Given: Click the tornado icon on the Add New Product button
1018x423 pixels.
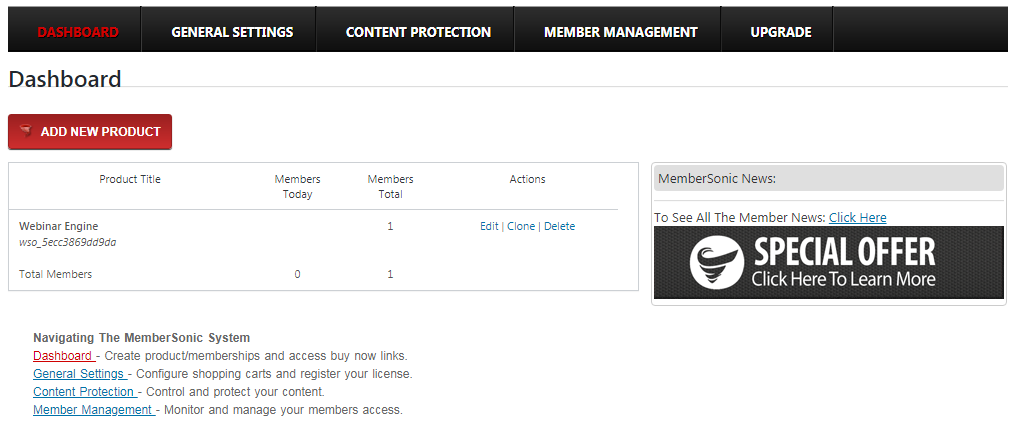Looking at the screenshot, I should click(x=26, y=132).
